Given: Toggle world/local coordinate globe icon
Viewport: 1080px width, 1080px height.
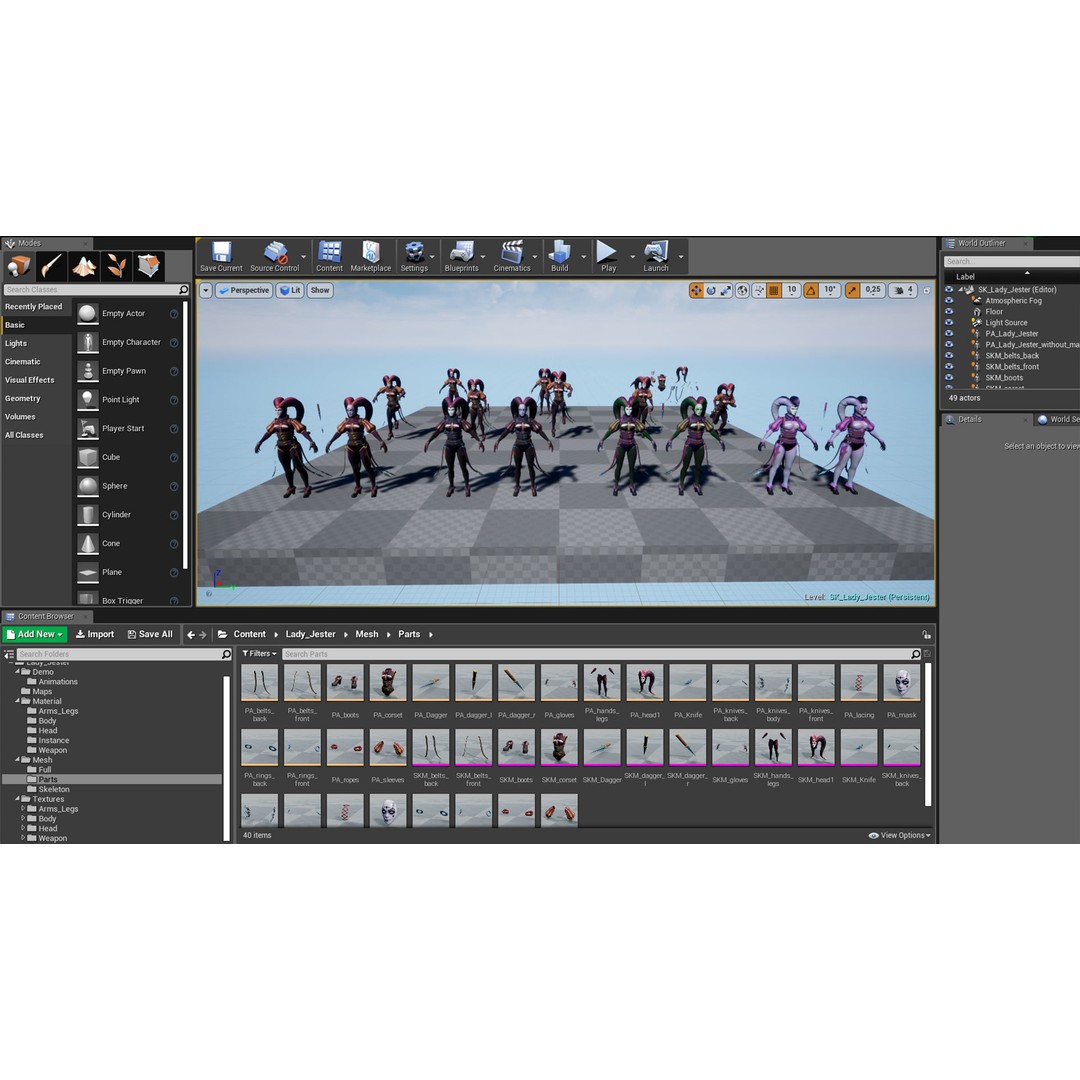Looking at the screenshot, I should pyautogui.click(x=742, y=291).
